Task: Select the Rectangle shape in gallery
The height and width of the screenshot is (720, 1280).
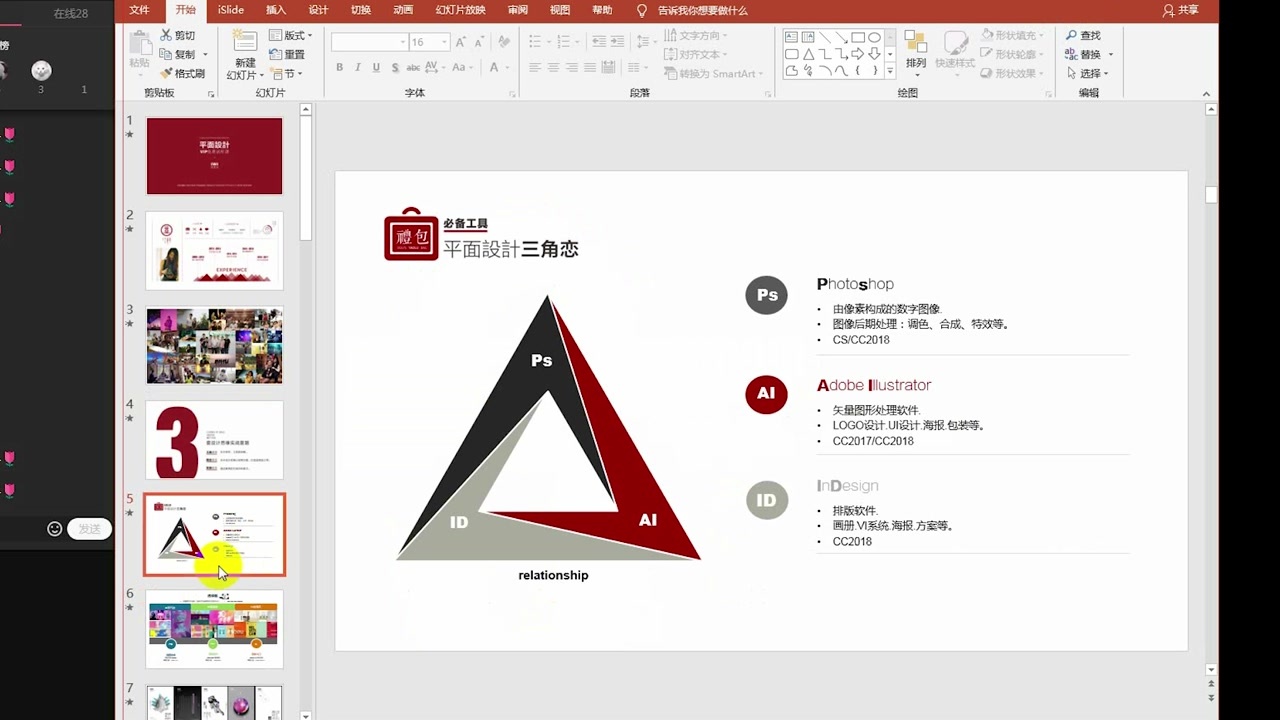Action: pyautogui.click(x=858, y=38)
